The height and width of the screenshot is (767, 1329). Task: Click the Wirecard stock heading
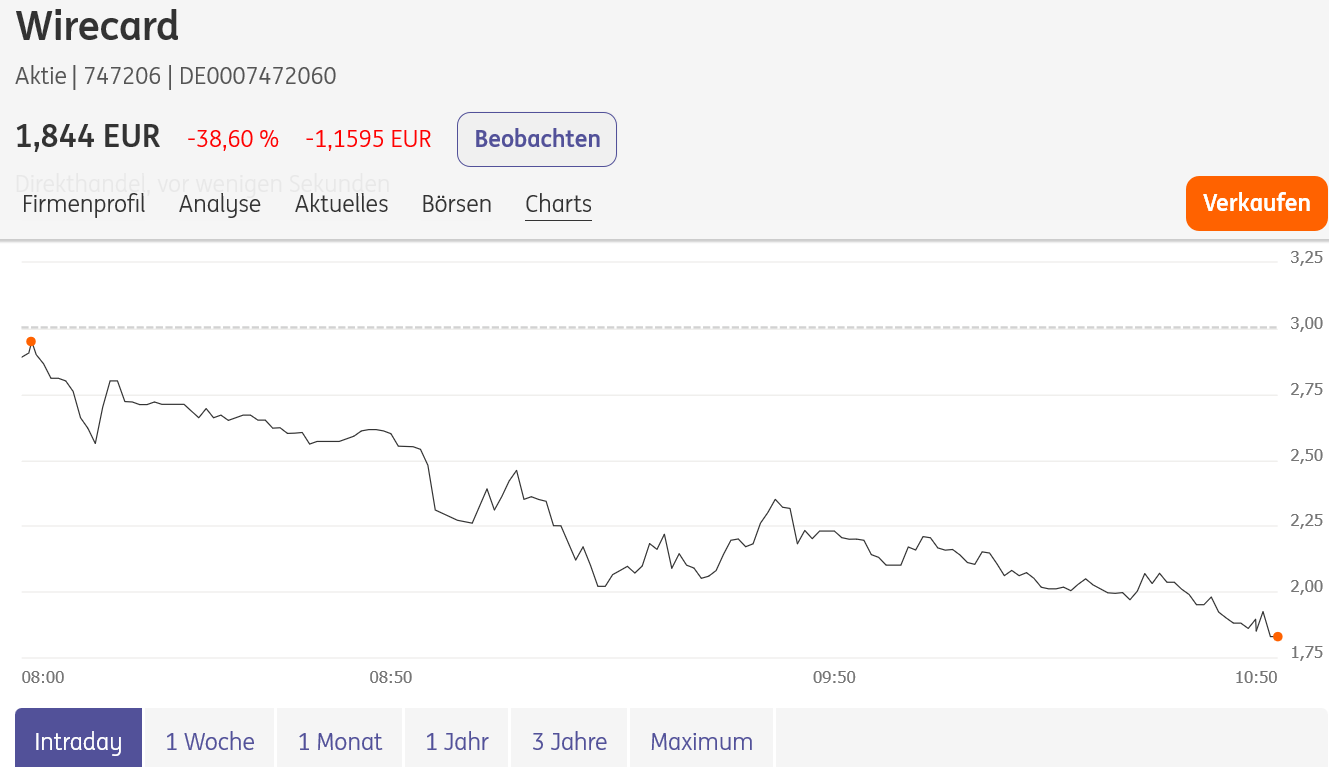pos(98,27)
